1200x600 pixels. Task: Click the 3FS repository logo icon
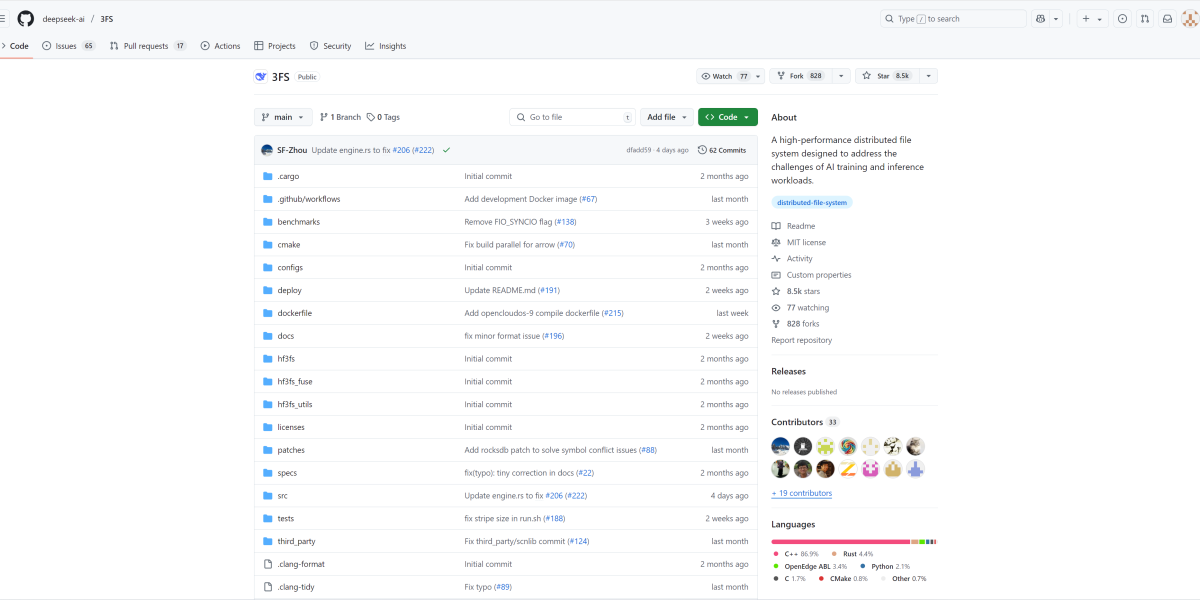pos(261,76)
